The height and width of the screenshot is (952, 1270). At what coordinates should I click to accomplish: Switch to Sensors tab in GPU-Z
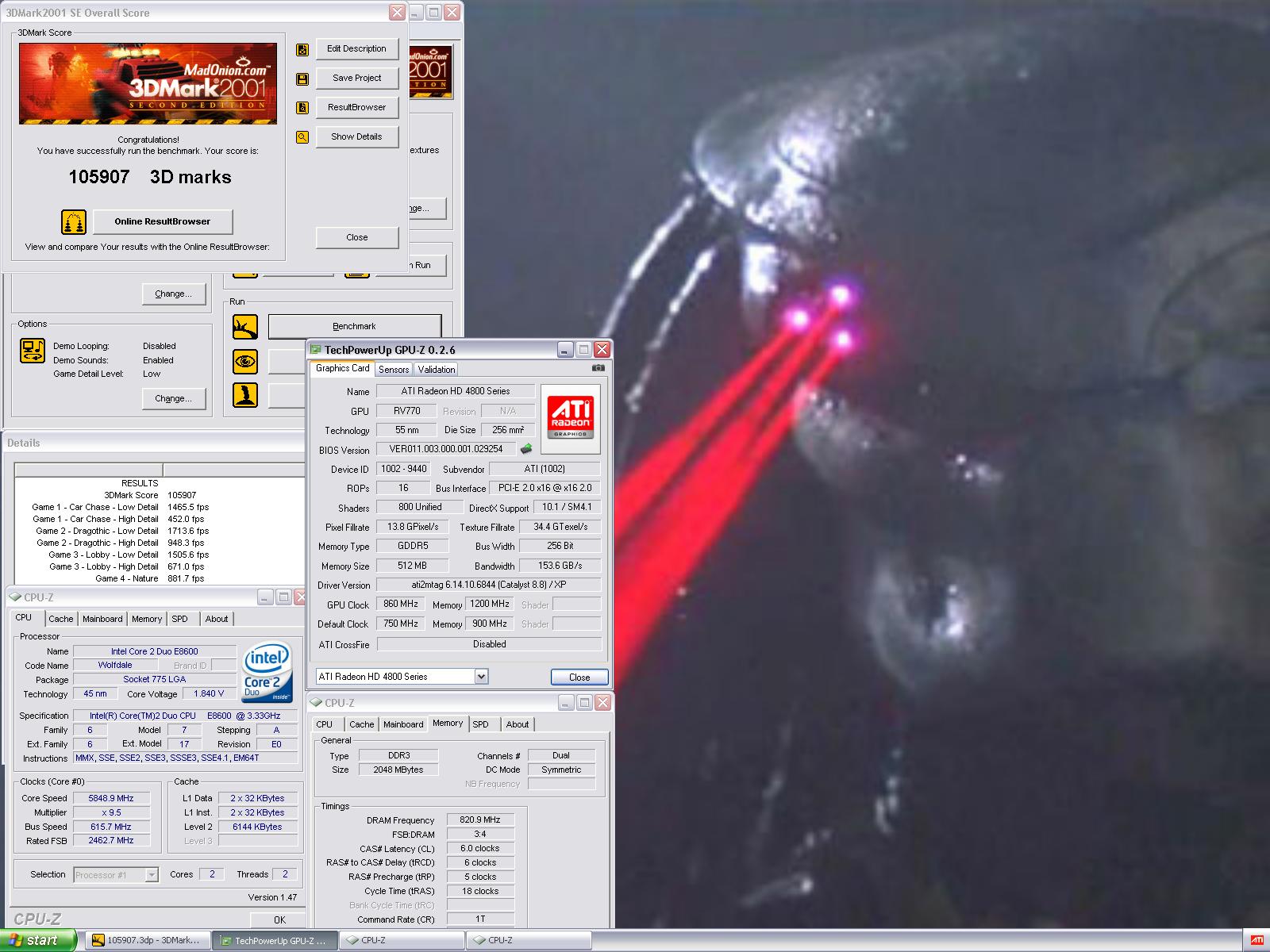pos(394,370)
